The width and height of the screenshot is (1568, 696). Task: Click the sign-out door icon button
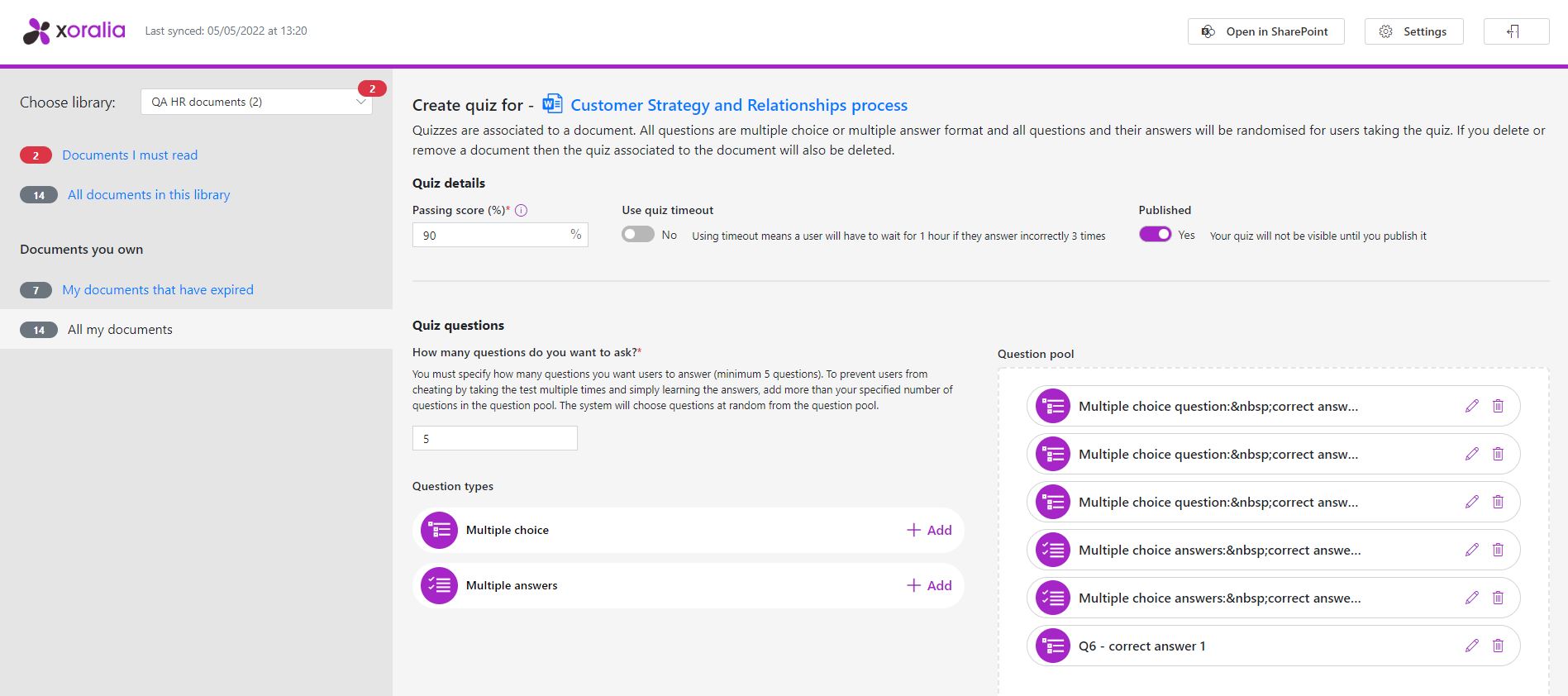point(1517,31)
